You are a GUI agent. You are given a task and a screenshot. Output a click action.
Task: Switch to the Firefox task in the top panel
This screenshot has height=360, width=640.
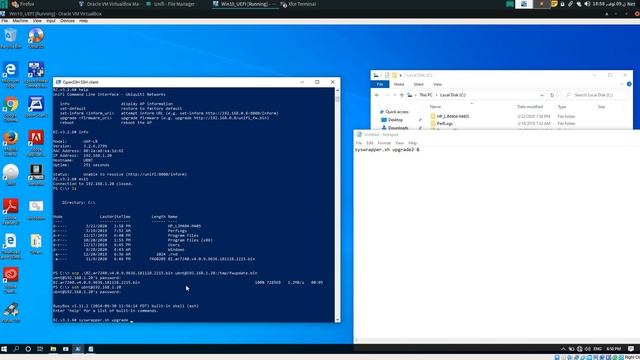pyautogui.click(x=23, y=4)
